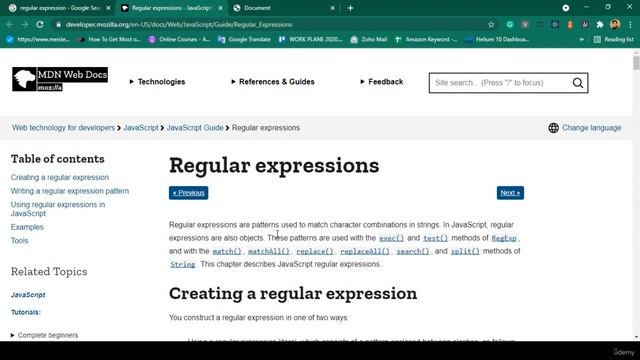The height and width of the screenshot is (360, 640).
Task: Go back with the browser back arrow
Action: [x=10, y=24]
